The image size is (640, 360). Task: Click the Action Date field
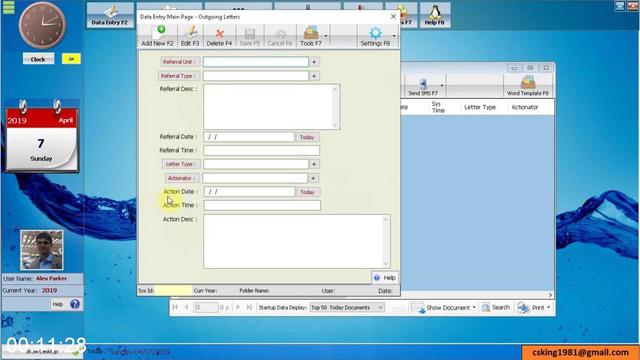249,192
